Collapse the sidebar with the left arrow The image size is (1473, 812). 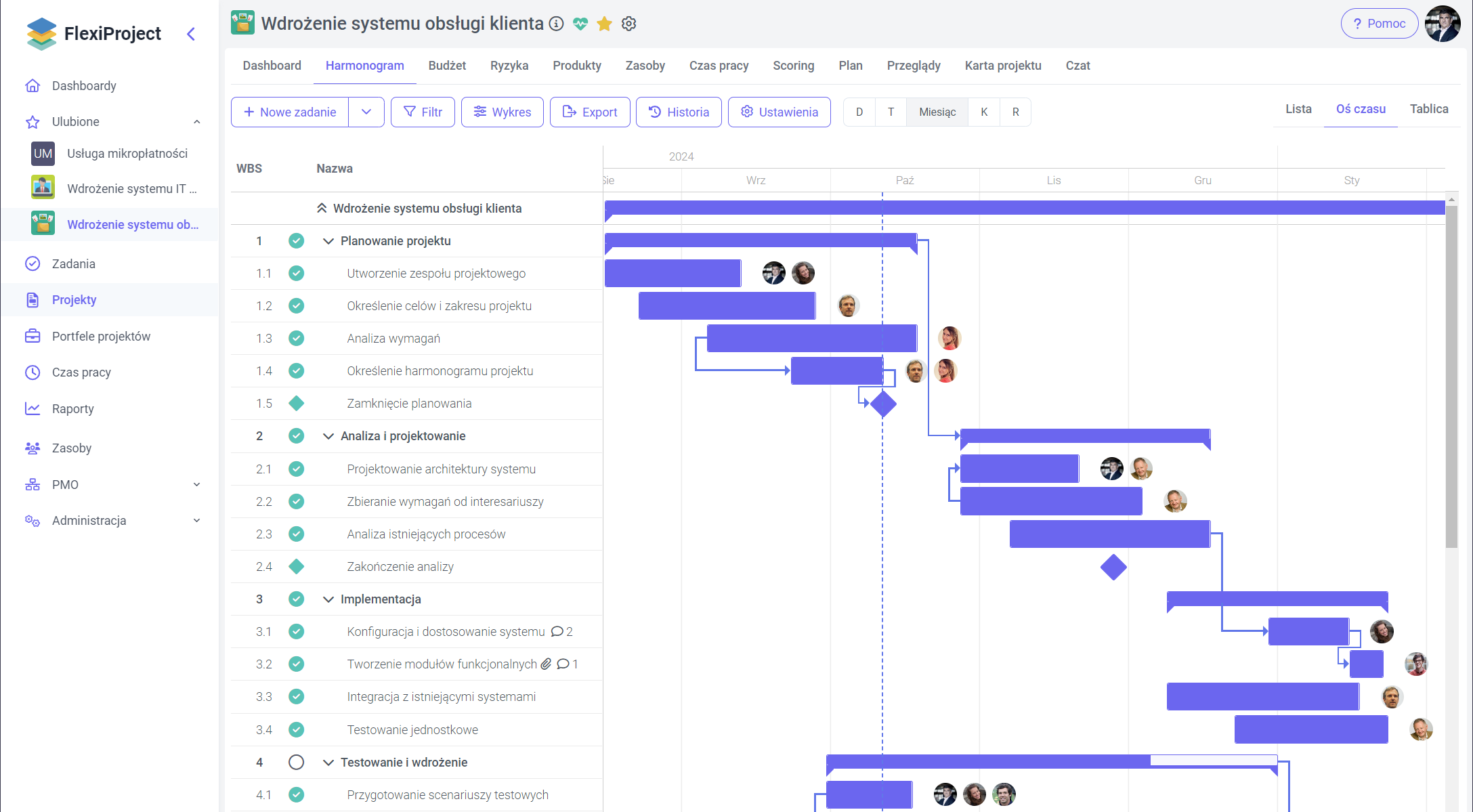click(x=191, y=34)
